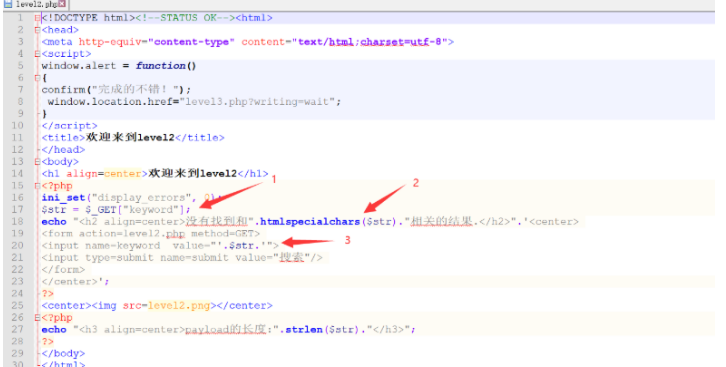
Task: Click the level2.png source value
Action: pyautogui.click(x=179, y=306)
